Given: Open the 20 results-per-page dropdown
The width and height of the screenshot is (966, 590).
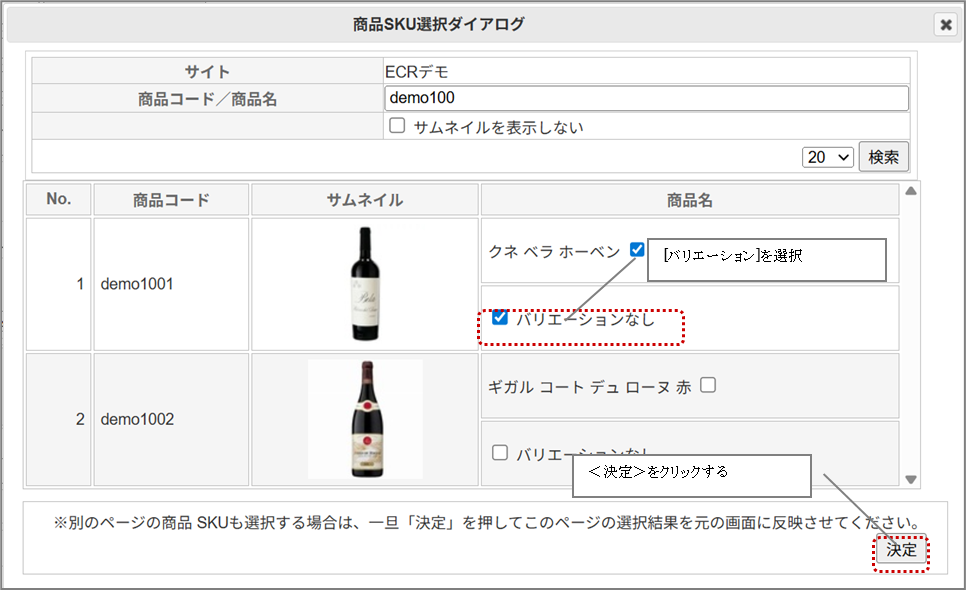Looking at the screenshot, I should [x=828, y=157].
